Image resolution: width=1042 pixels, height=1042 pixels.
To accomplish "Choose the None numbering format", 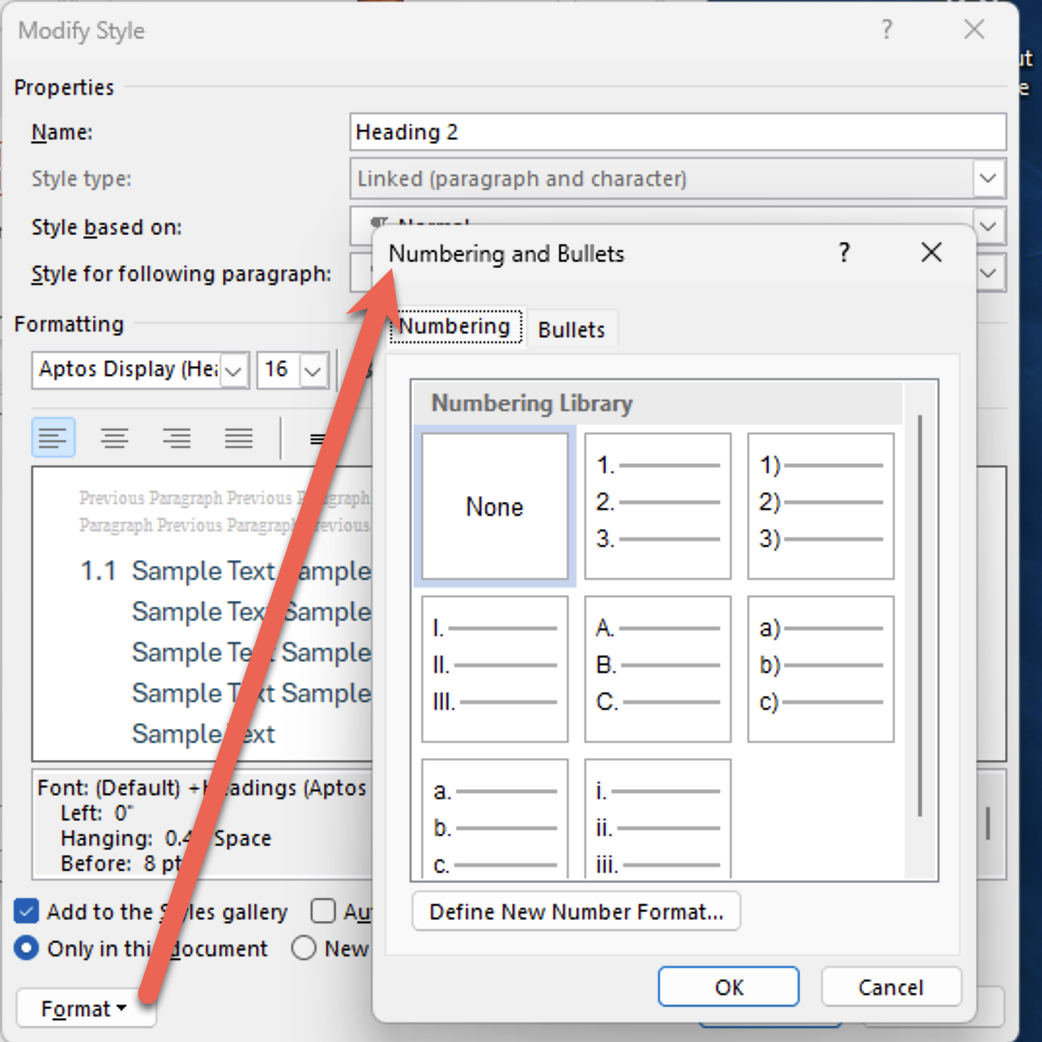I will (494, 506).
